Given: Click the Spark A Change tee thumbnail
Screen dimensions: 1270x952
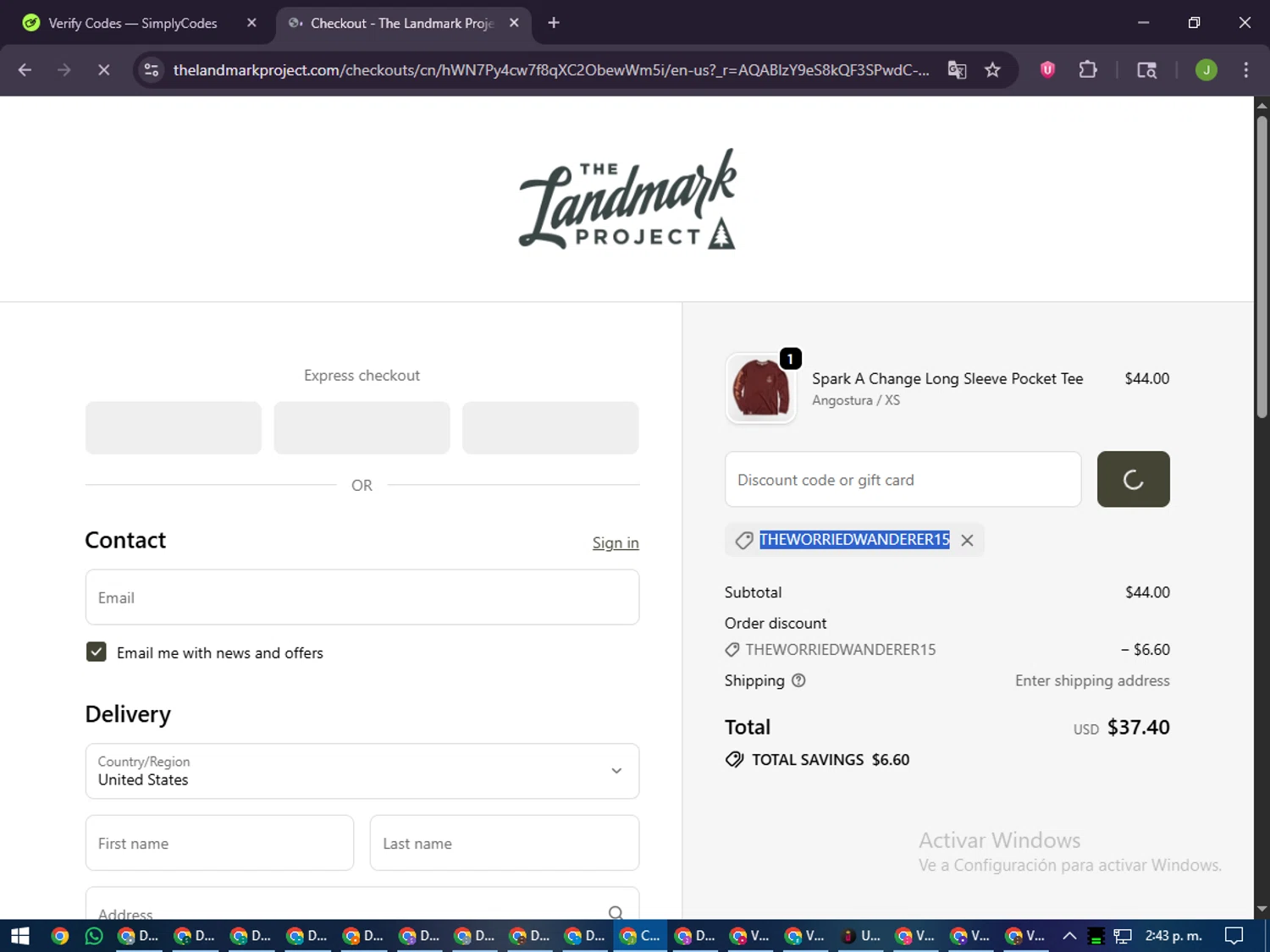Looking at the screenshot, I should coord(761,388).
